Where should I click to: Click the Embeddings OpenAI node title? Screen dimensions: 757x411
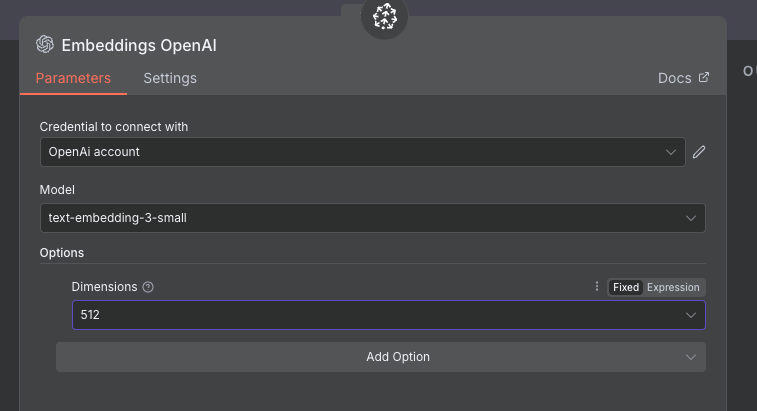pos(139,45)
